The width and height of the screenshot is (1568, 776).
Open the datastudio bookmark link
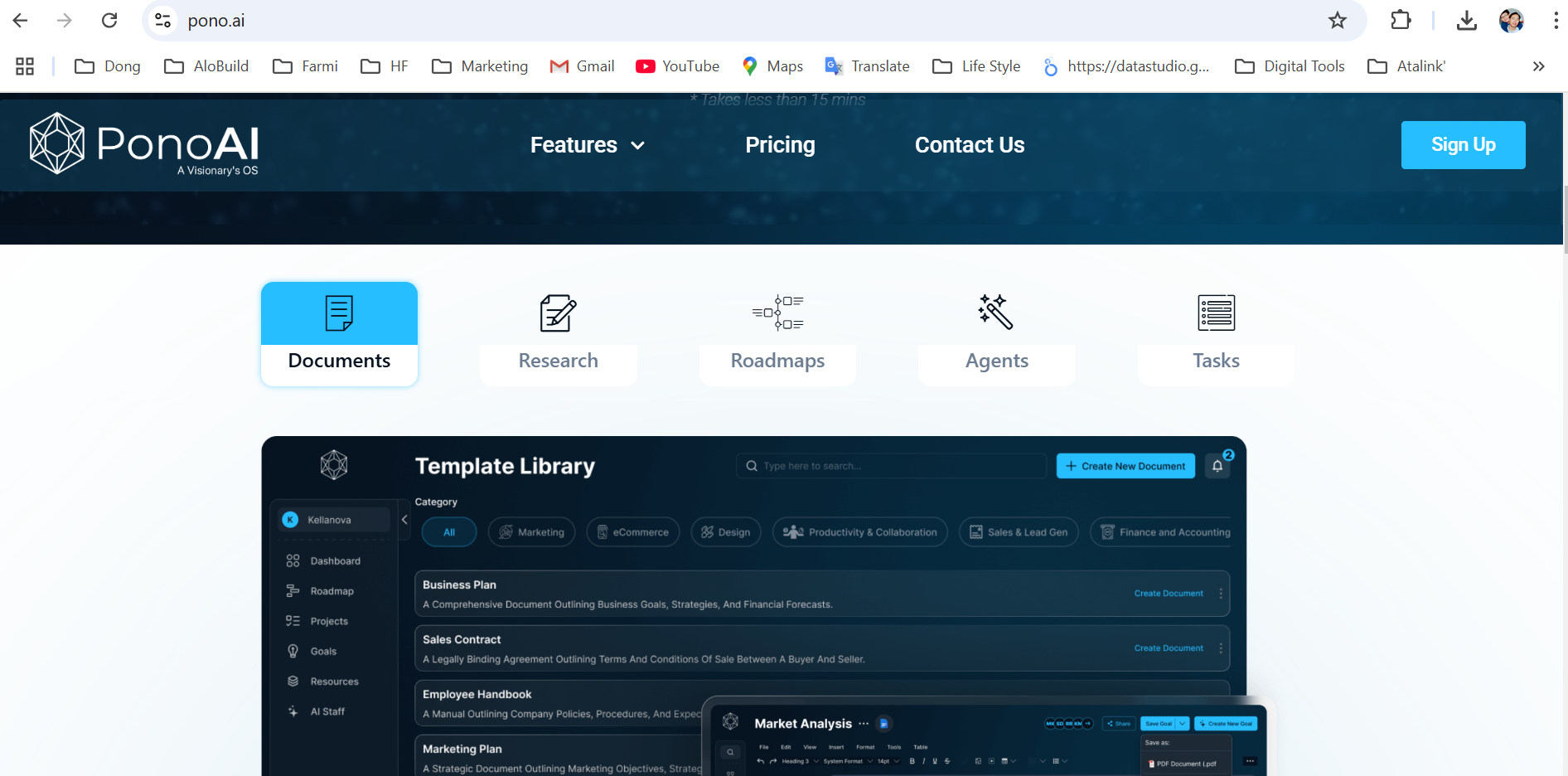coord(1126,66)
